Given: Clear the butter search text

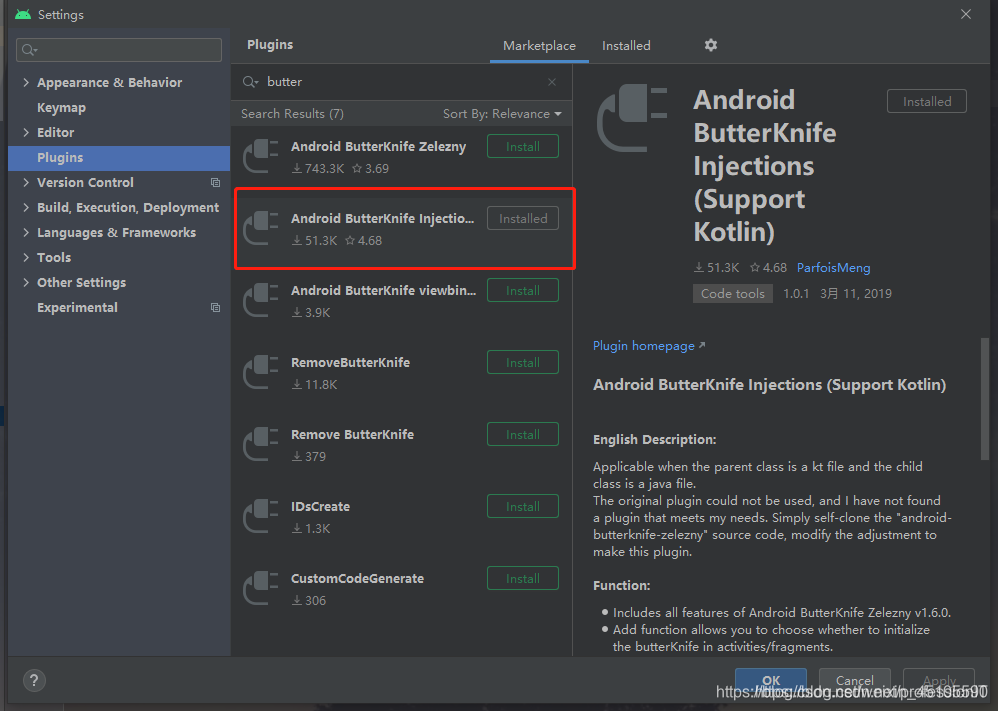Looking at the screenshot, I should click(552, 82).
